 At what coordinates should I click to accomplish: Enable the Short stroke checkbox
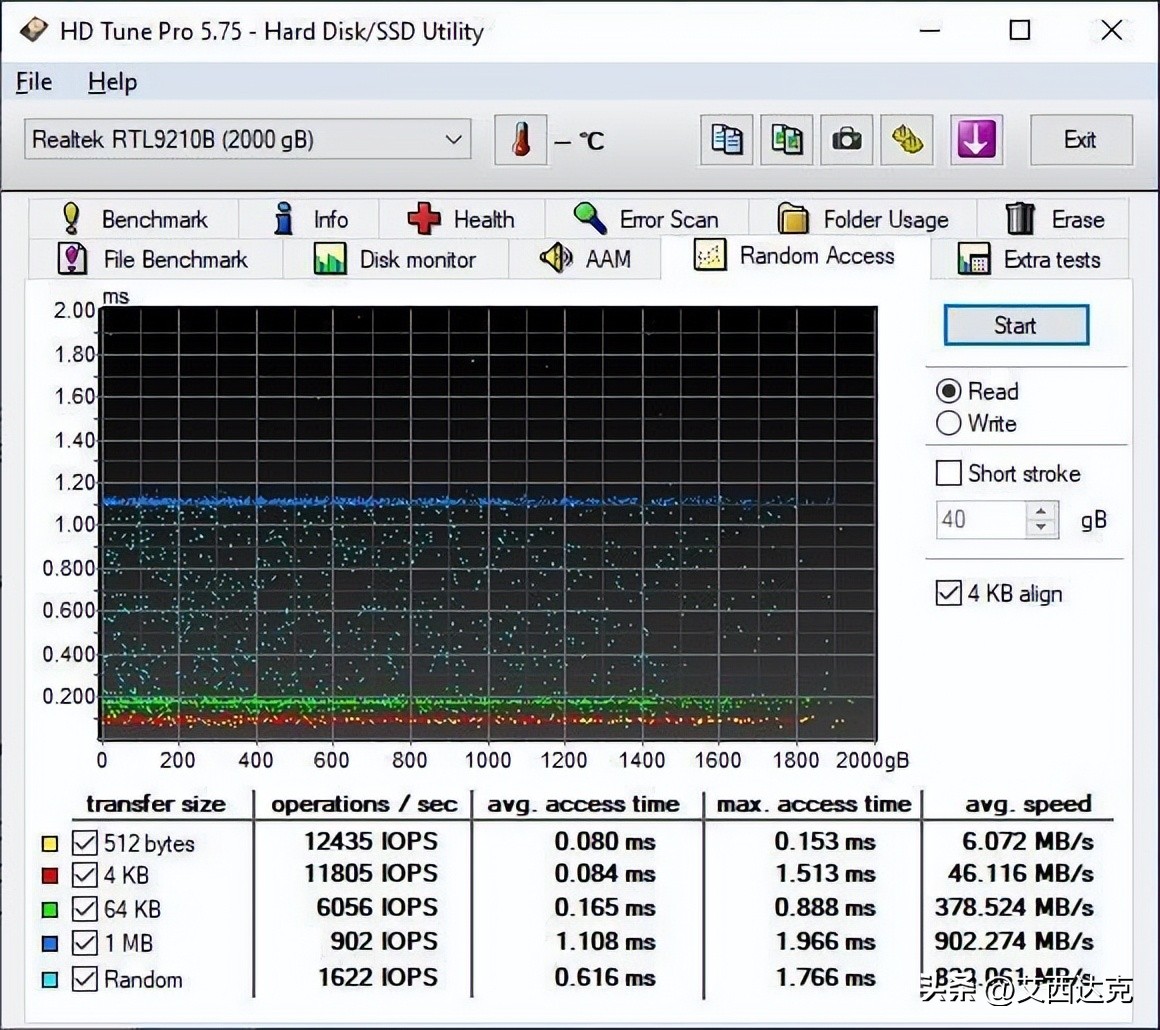click(x=948, y=473)
